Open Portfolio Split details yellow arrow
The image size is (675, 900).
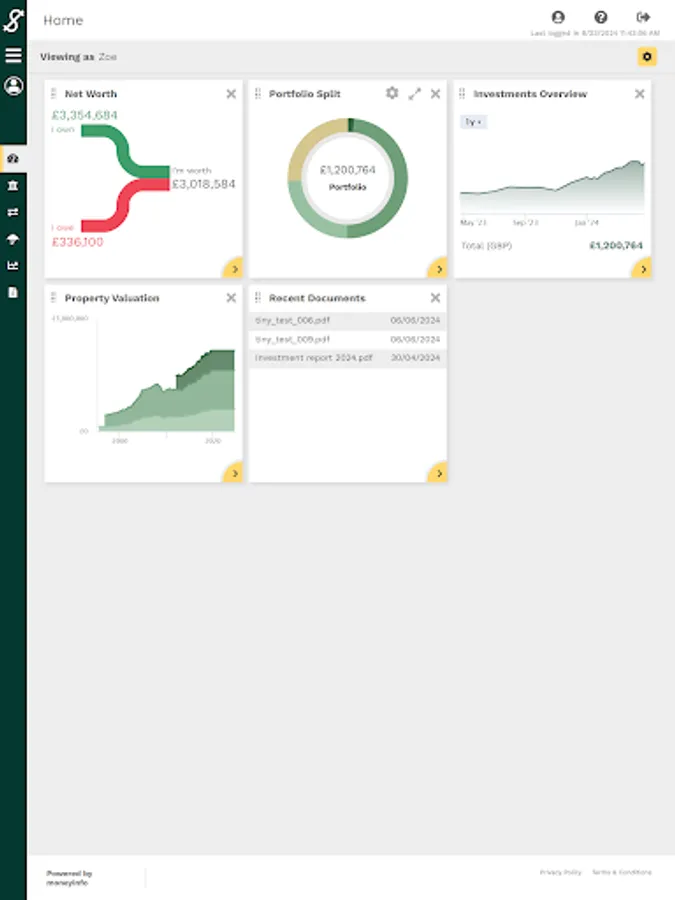point(437,268)
